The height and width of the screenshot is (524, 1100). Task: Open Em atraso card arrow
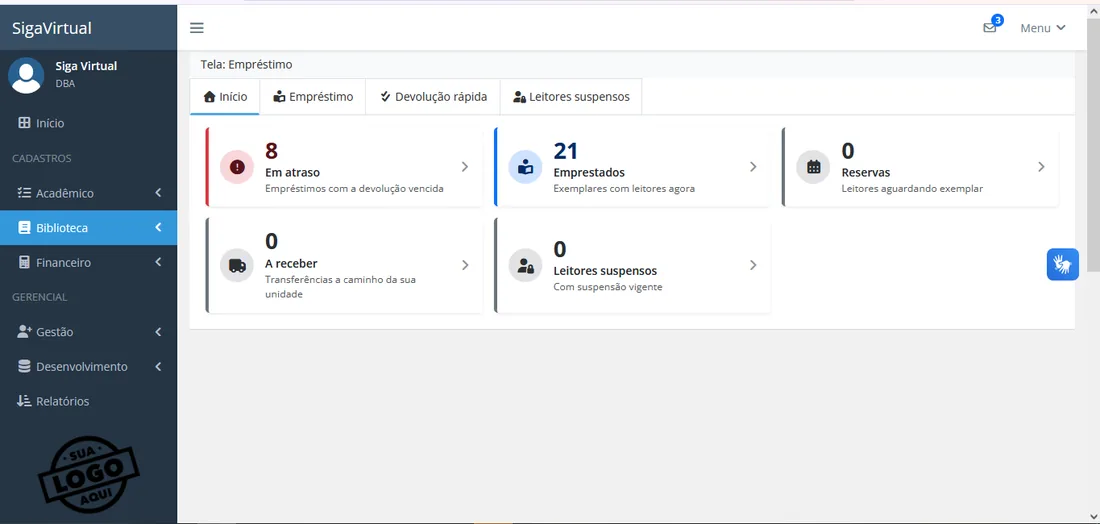point(464,167)
